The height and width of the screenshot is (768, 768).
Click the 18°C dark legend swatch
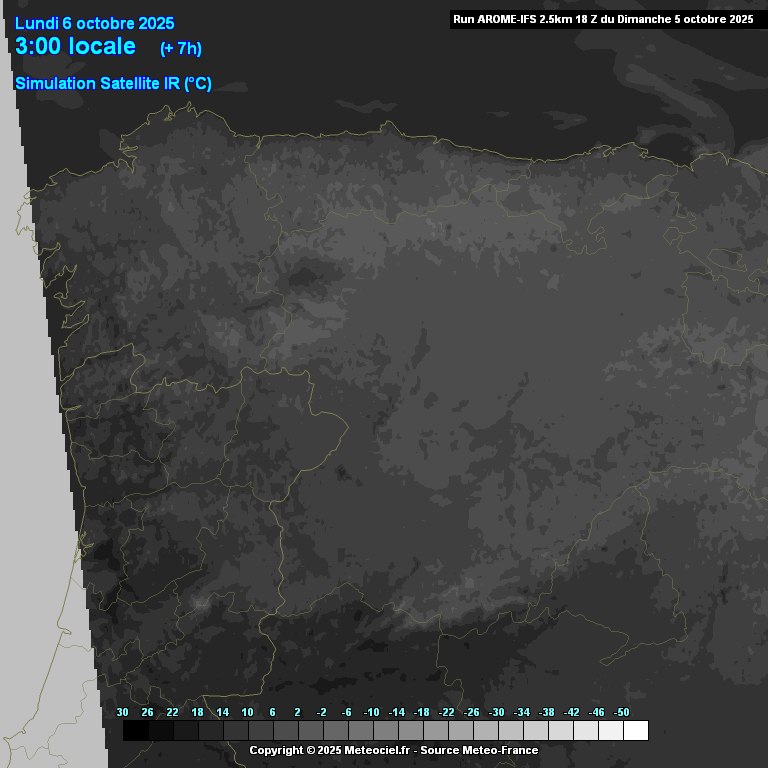[210, 730]
